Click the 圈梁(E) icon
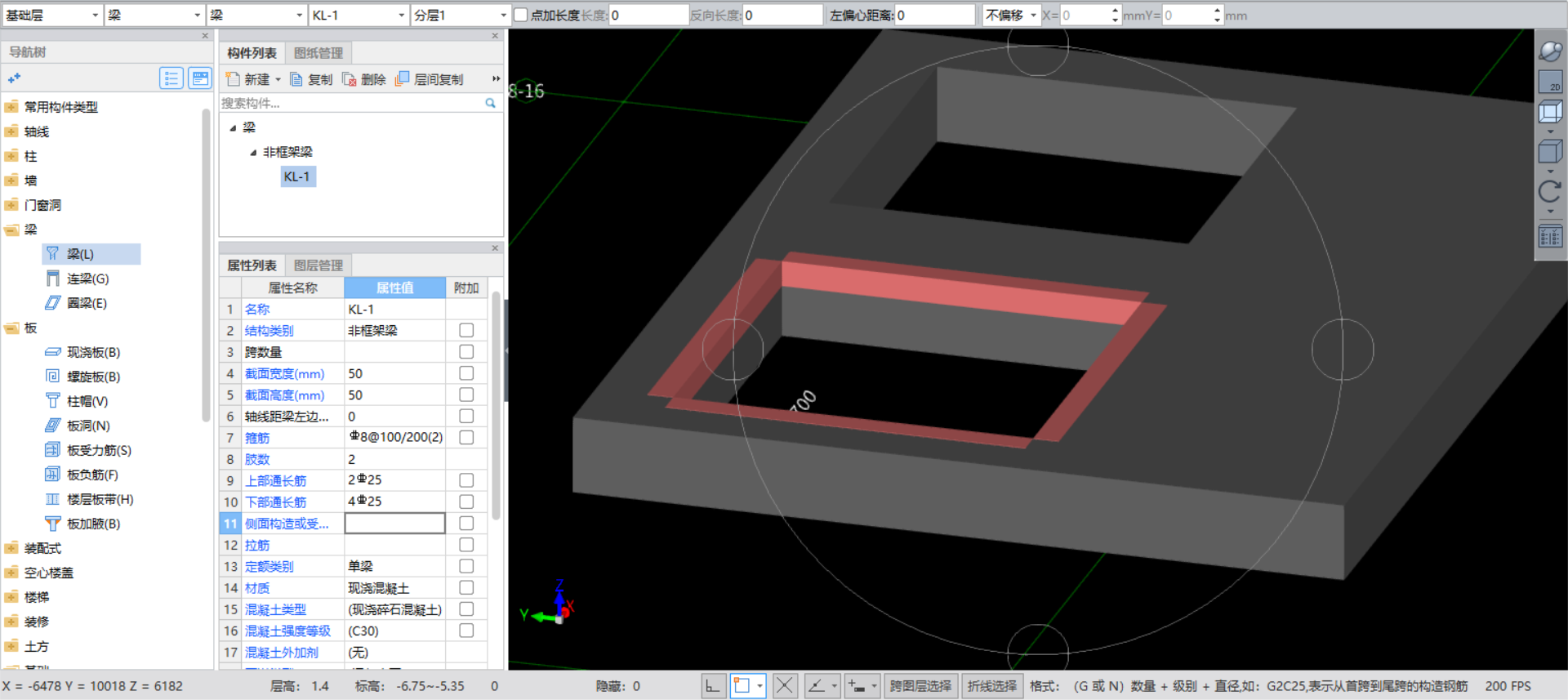 tap(52, 303)
